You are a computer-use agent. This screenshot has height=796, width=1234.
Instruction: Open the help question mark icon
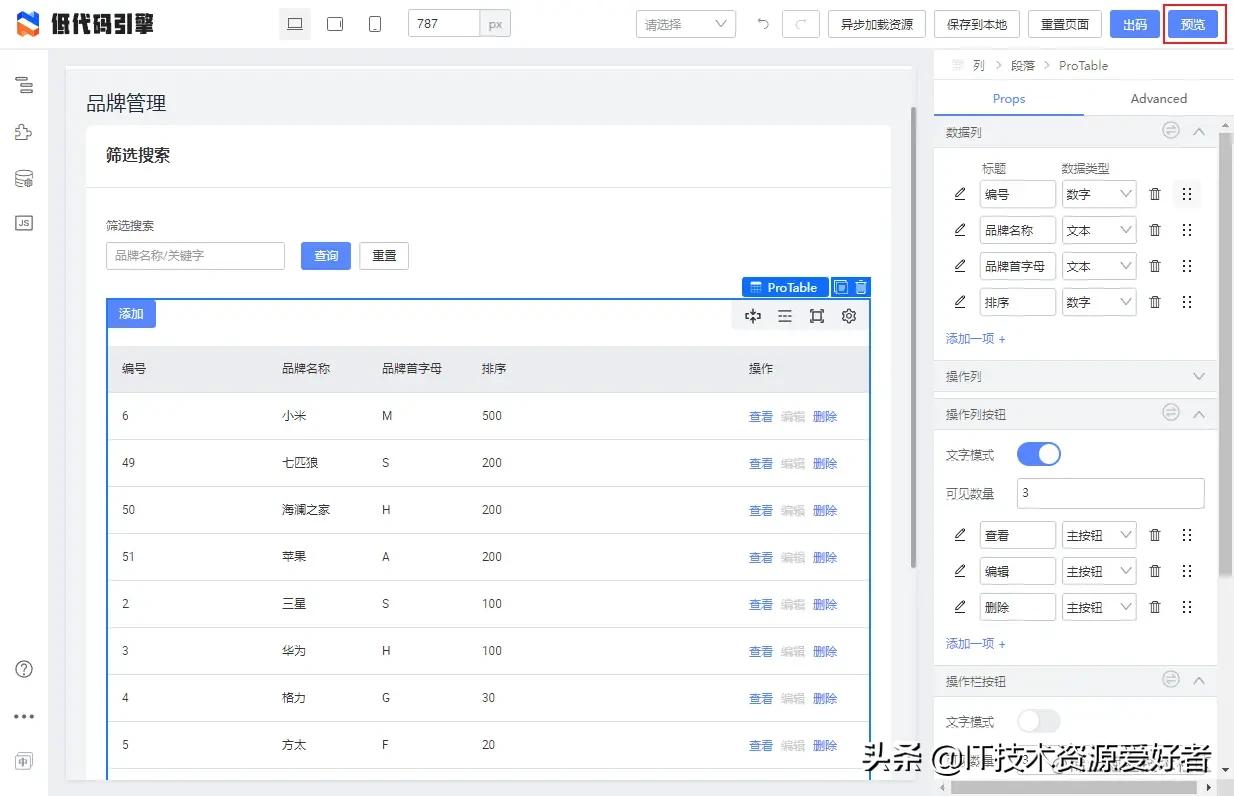(24, 669)
